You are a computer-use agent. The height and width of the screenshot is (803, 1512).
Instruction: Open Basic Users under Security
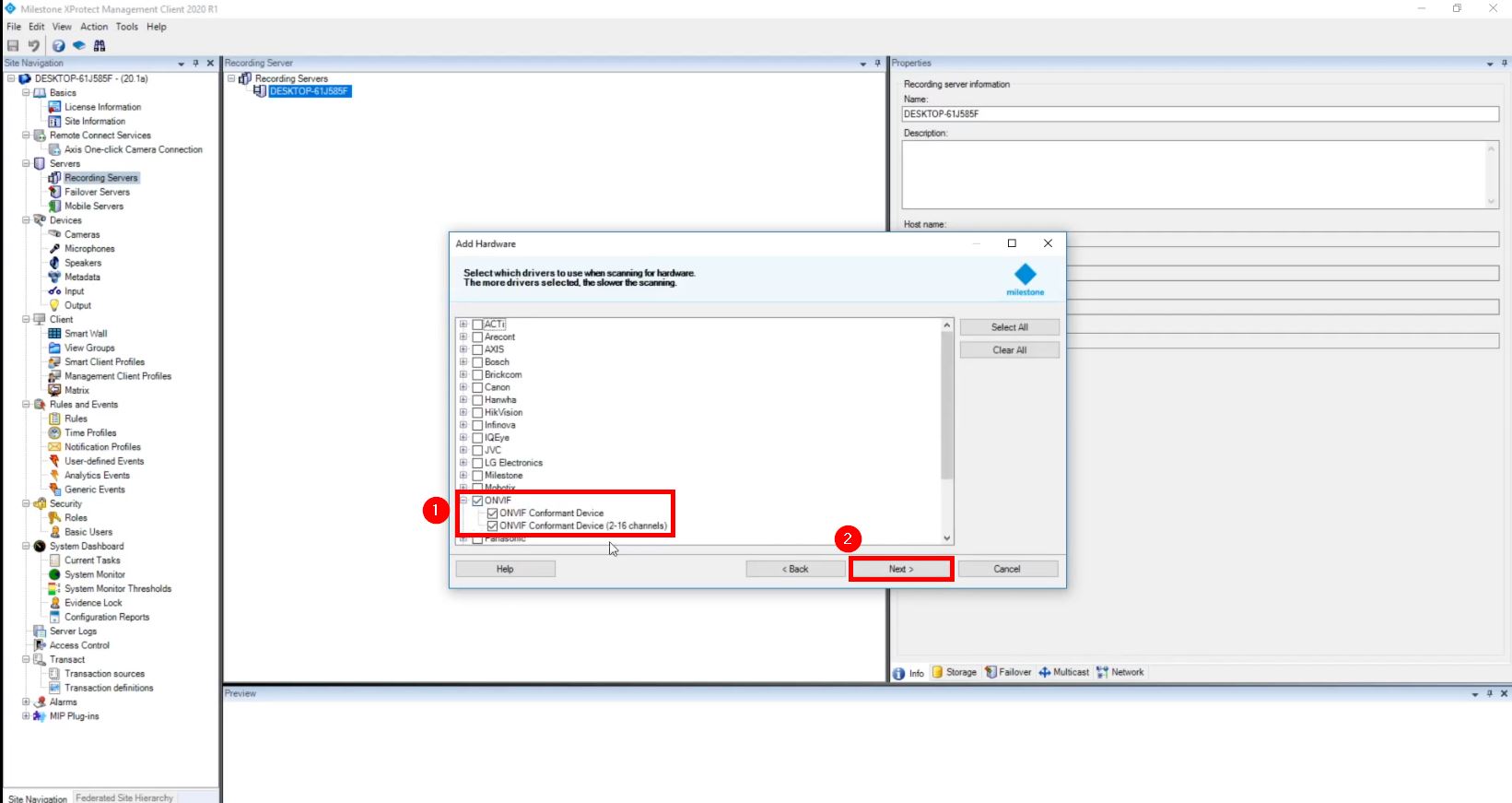click(88, 532)
